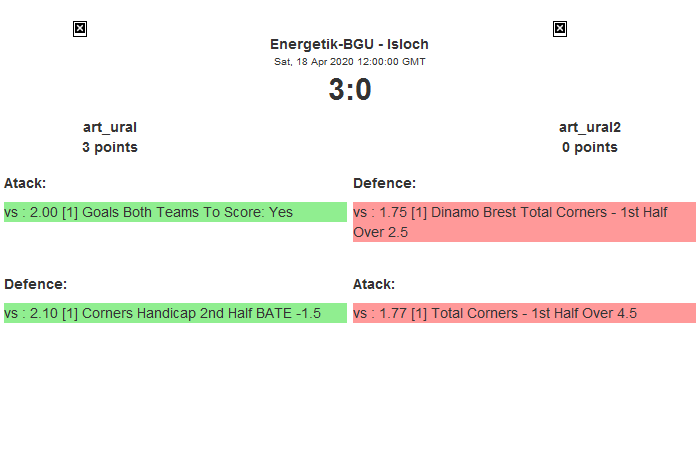Click the 3:0 match score
This screenshot has width=700, height=460.
tap(349, 90)
